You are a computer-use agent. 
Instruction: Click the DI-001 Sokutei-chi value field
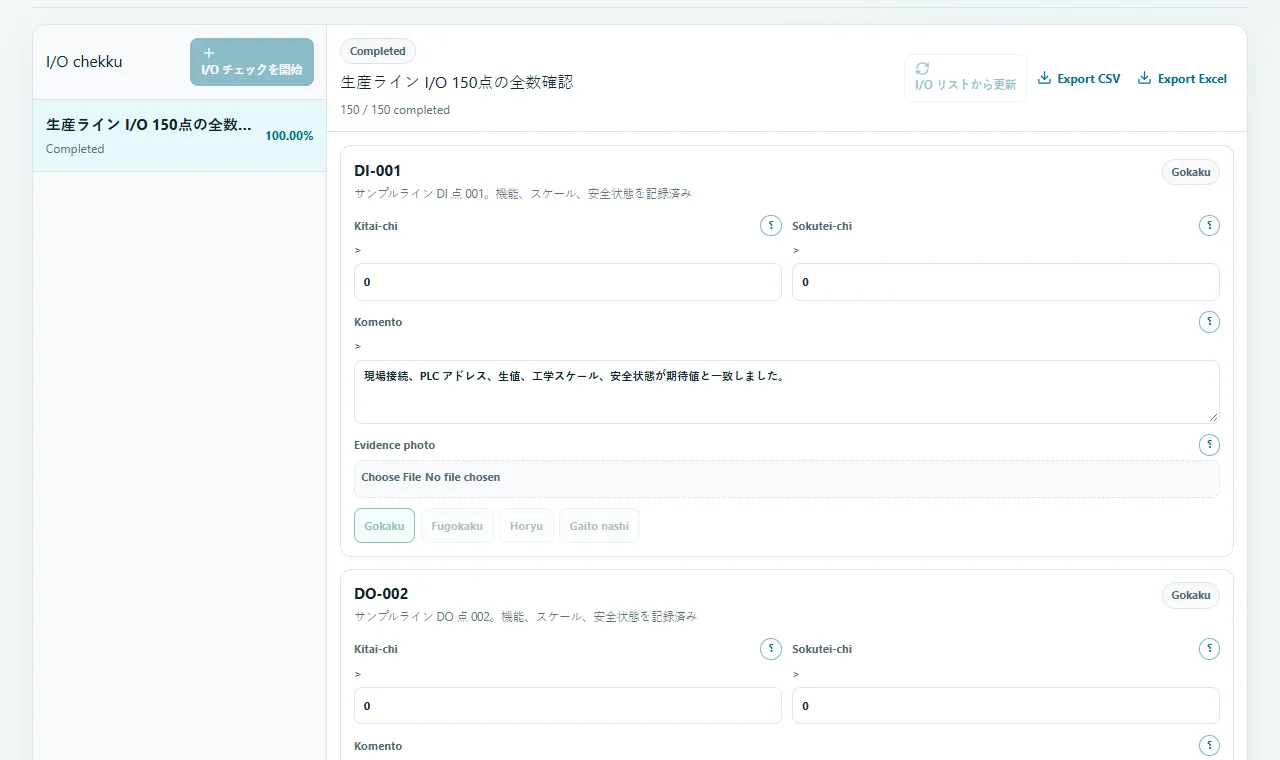[1006, 282]
